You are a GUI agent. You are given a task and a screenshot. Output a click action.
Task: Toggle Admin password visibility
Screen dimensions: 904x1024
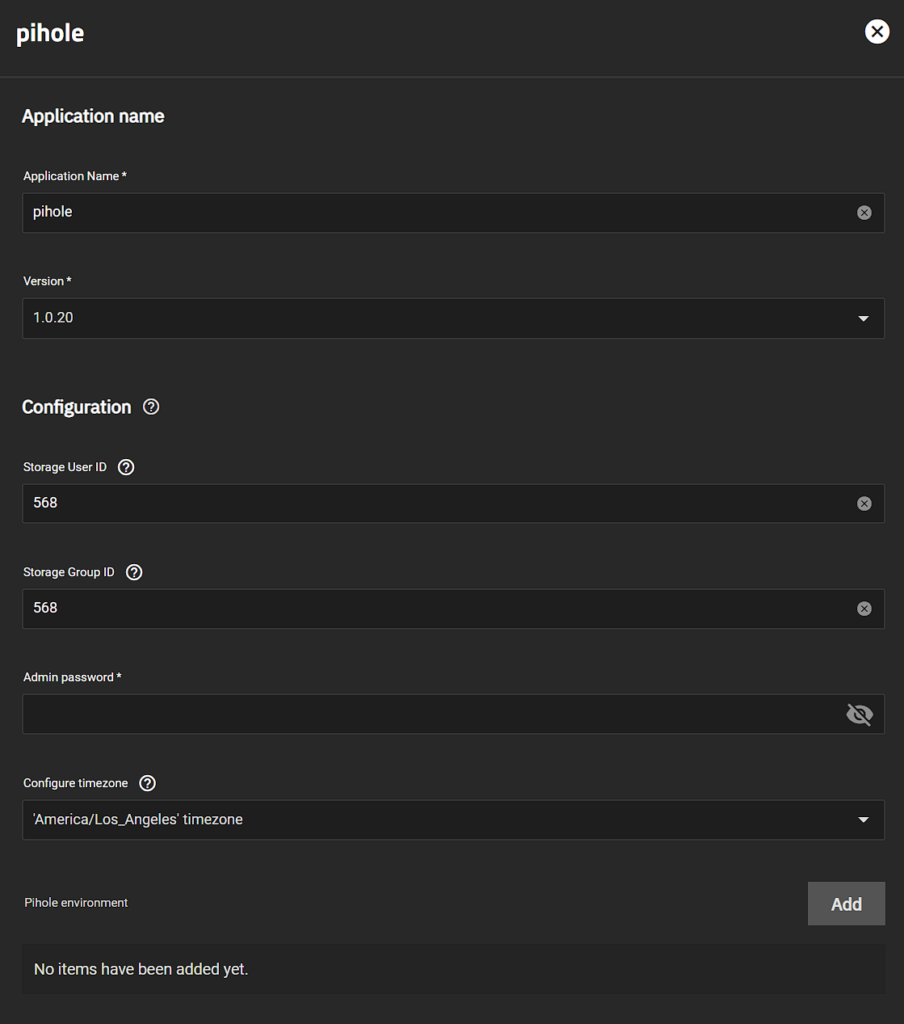pyautogui.click(x=859, y=714)
